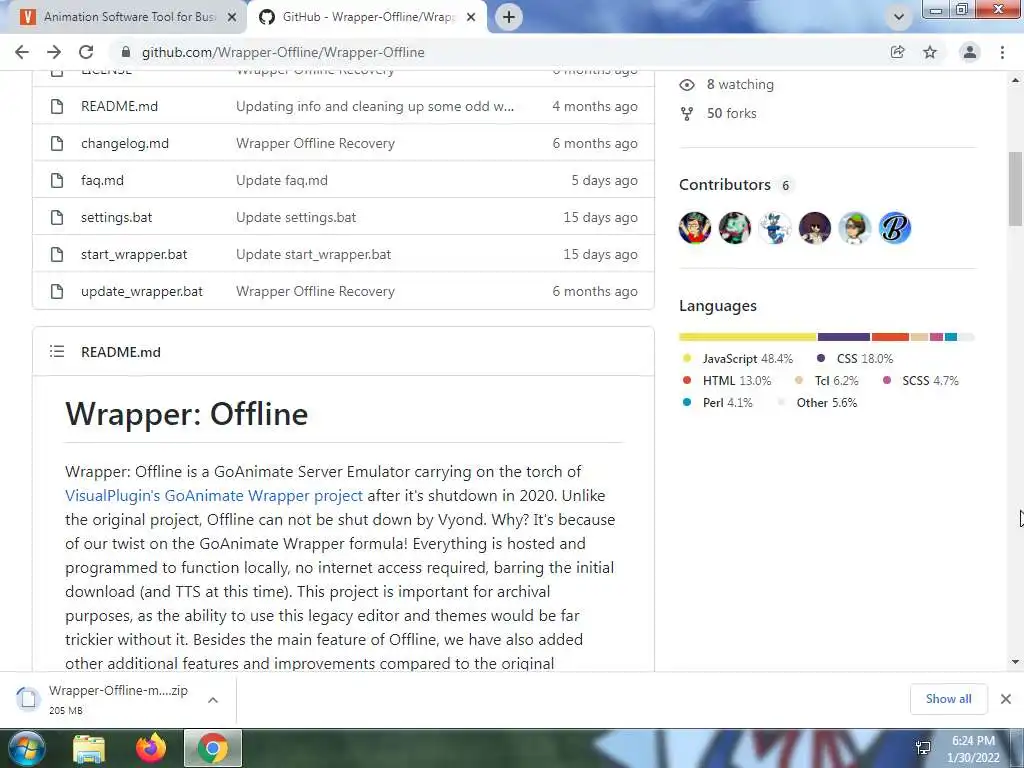Close the GitHub Wrapper-Offline tab

pos(471,17)
